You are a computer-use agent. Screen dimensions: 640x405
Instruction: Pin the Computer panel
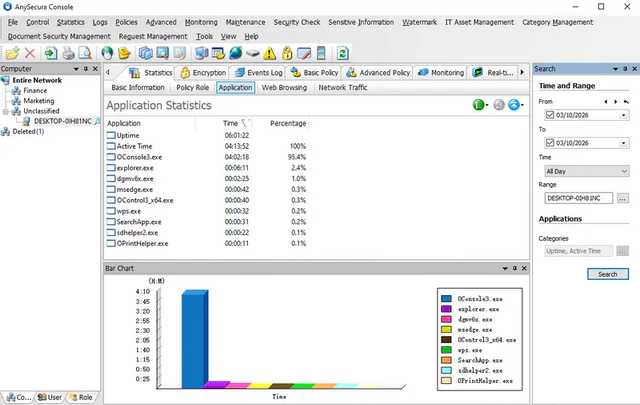pyautogui.click(x=86, y=69)
